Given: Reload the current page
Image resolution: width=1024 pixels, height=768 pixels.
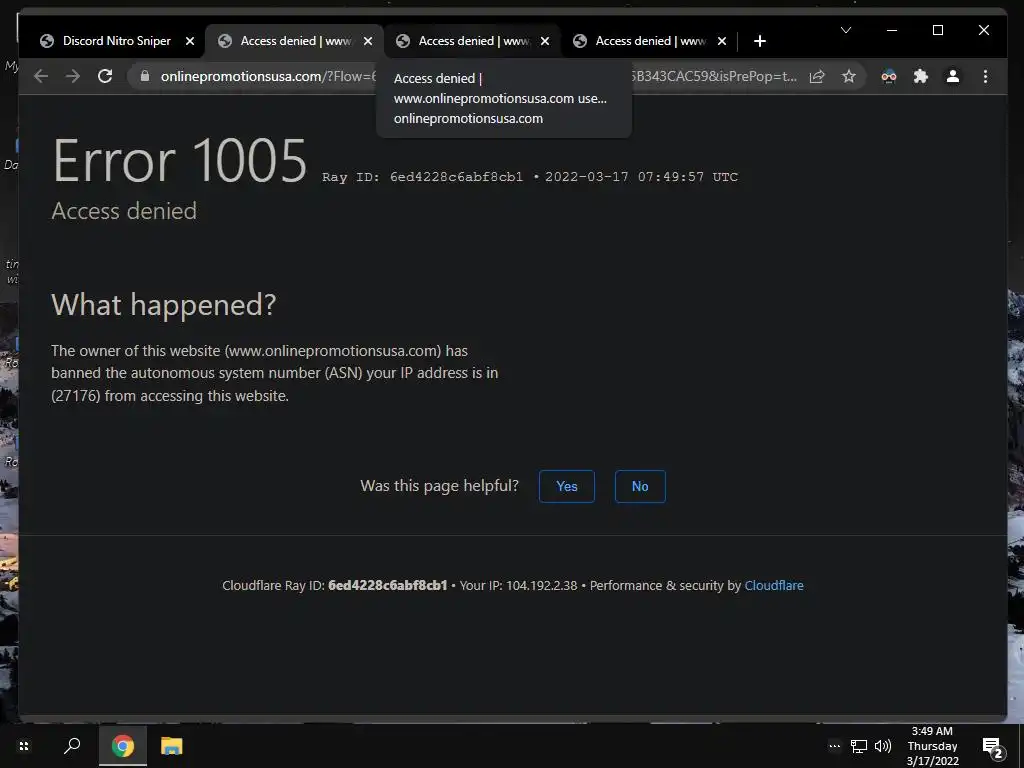Looking at the screenshot, I should point(105,76).
